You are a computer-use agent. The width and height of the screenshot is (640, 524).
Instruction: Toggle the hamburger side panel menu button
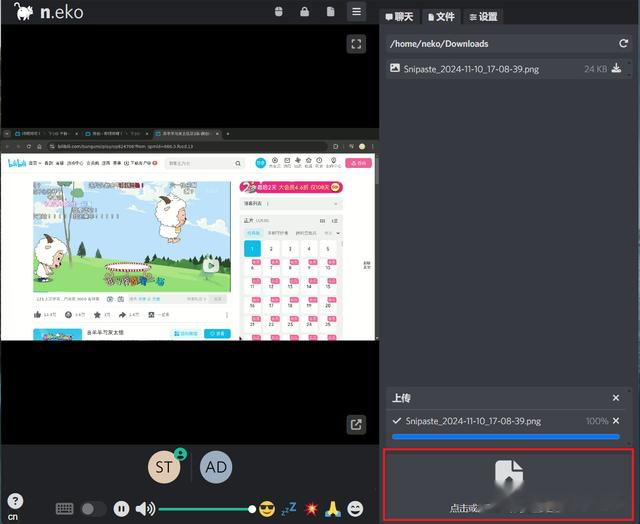click(x=356, y=11)
